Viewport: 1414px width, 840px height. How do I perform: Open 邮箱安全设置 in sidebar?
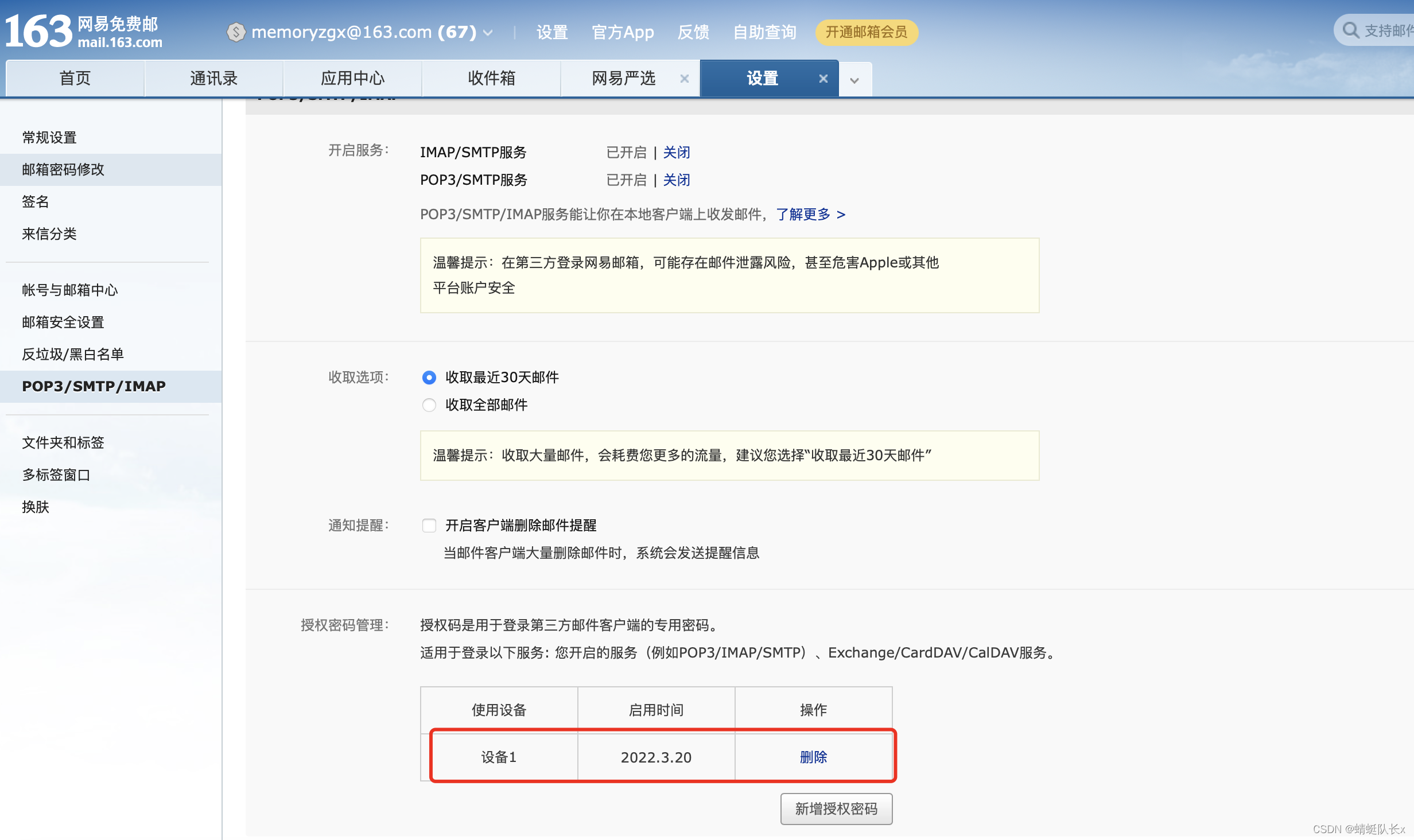[x=63, y=322]
